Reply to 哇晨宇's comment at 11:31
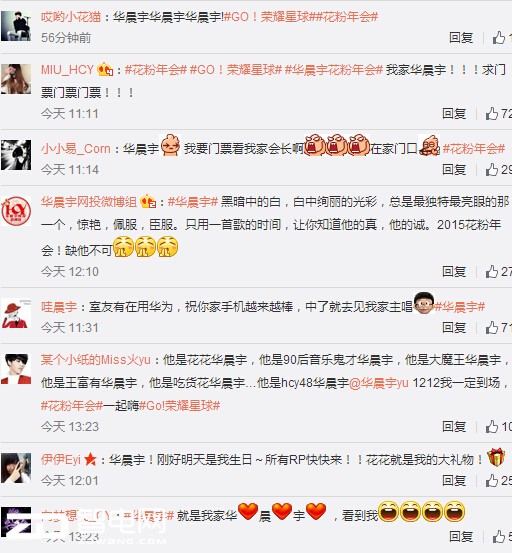 (x=454, y=328)
